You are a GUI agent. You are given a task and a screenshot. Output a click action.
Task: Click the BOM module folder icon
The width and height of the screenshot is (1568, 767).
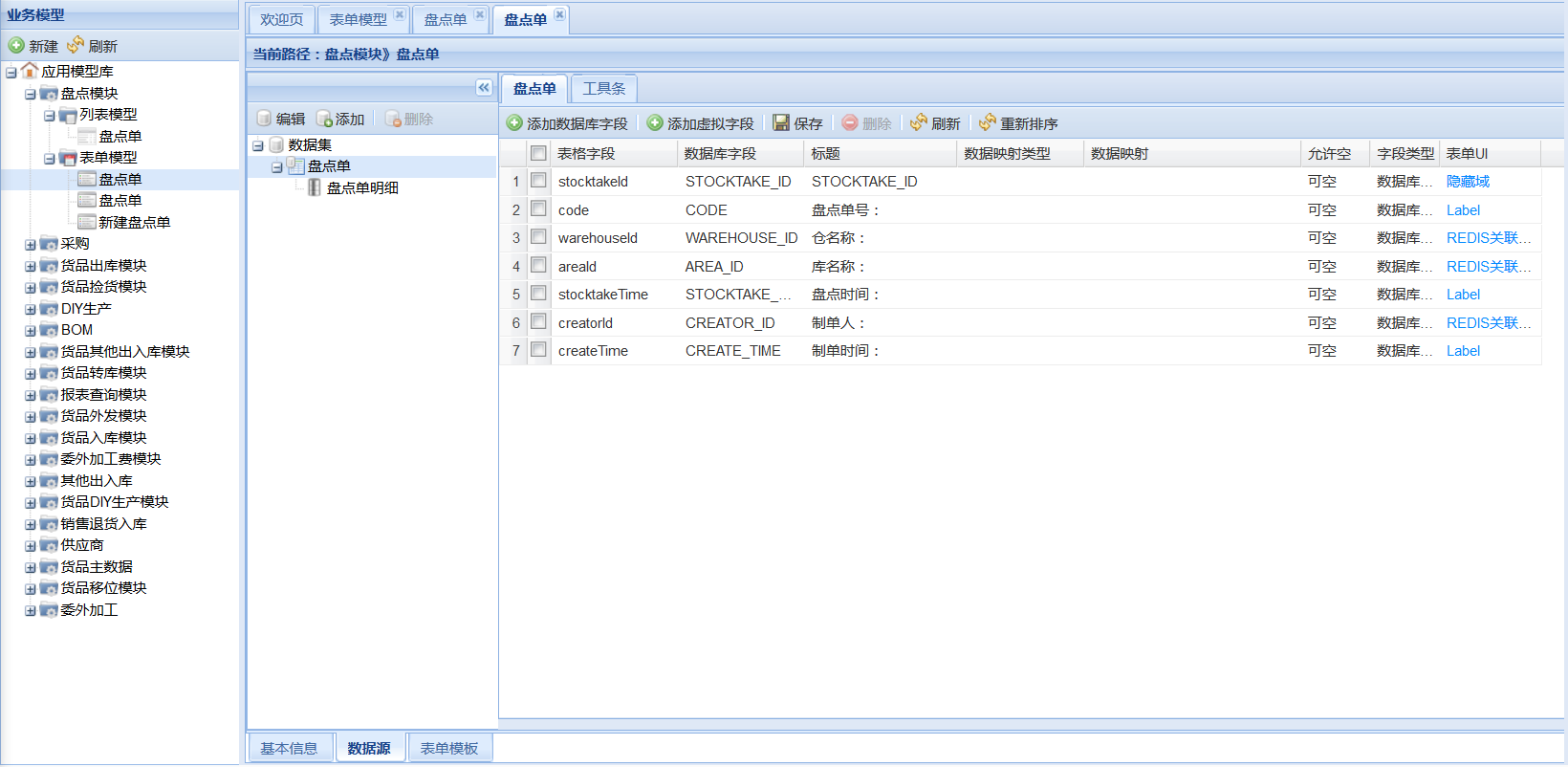49,330
